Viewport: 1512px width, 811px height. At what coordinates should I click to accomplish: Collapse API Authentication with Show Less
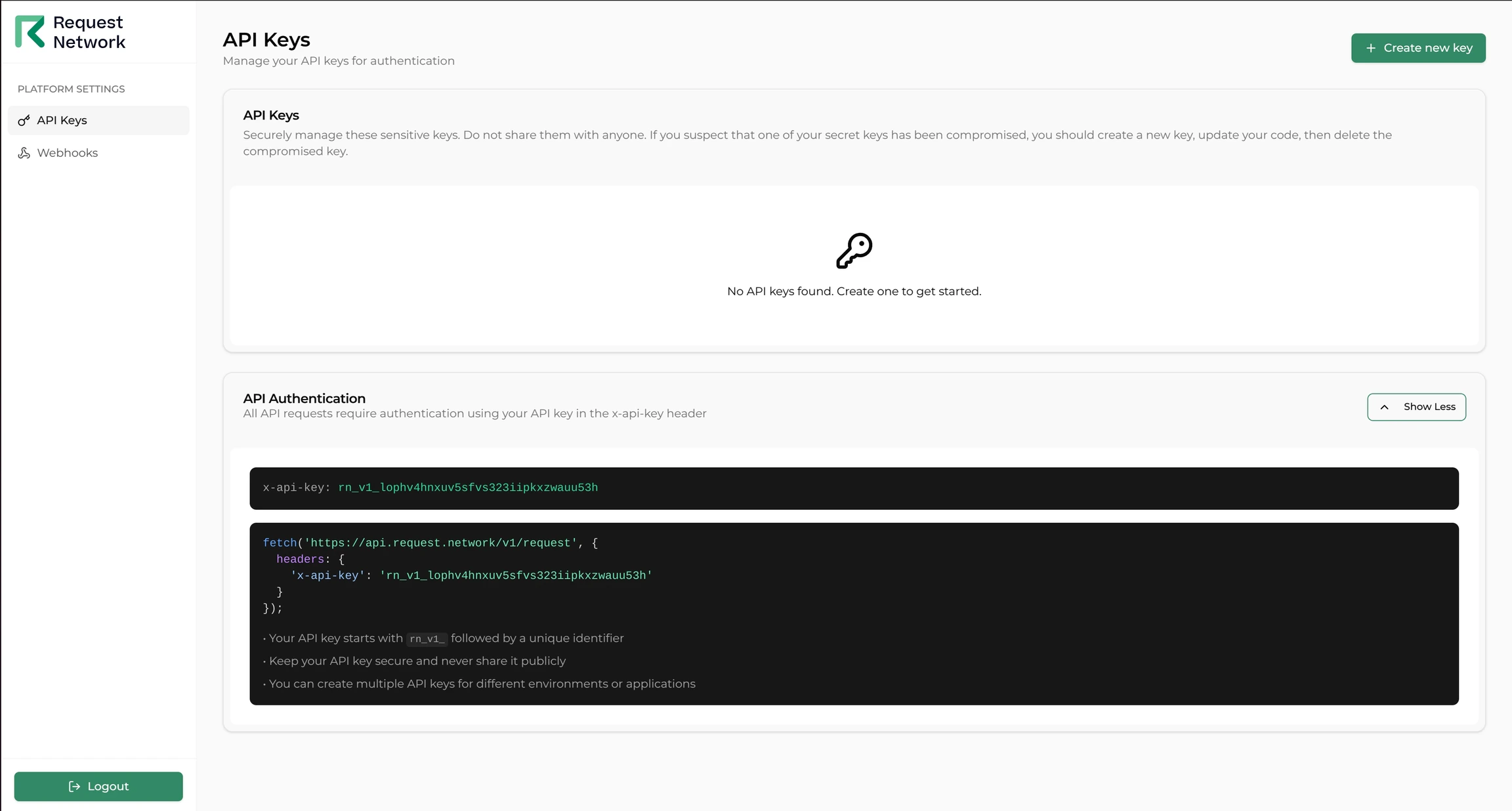click(1416, 407)
